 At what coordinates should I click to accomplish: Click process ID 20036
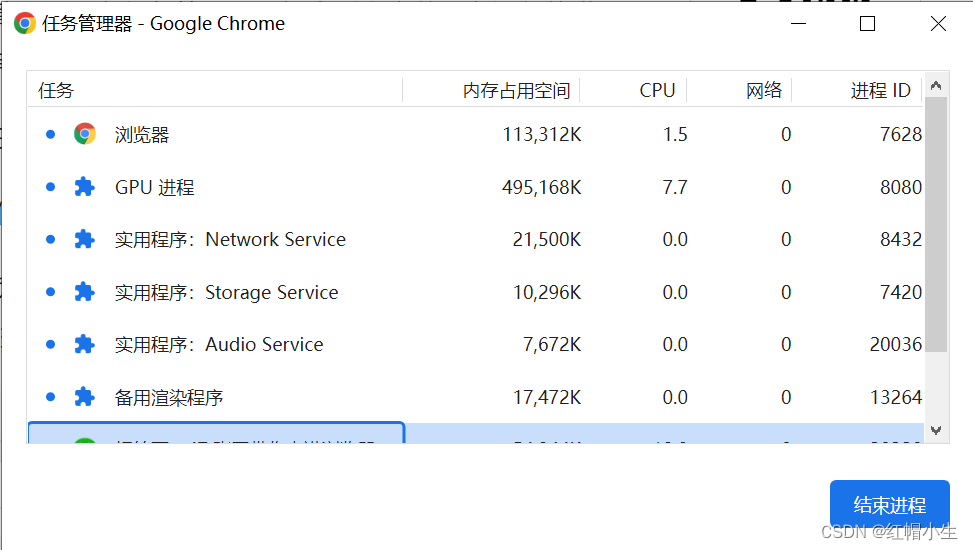click(x=896, y=345)
